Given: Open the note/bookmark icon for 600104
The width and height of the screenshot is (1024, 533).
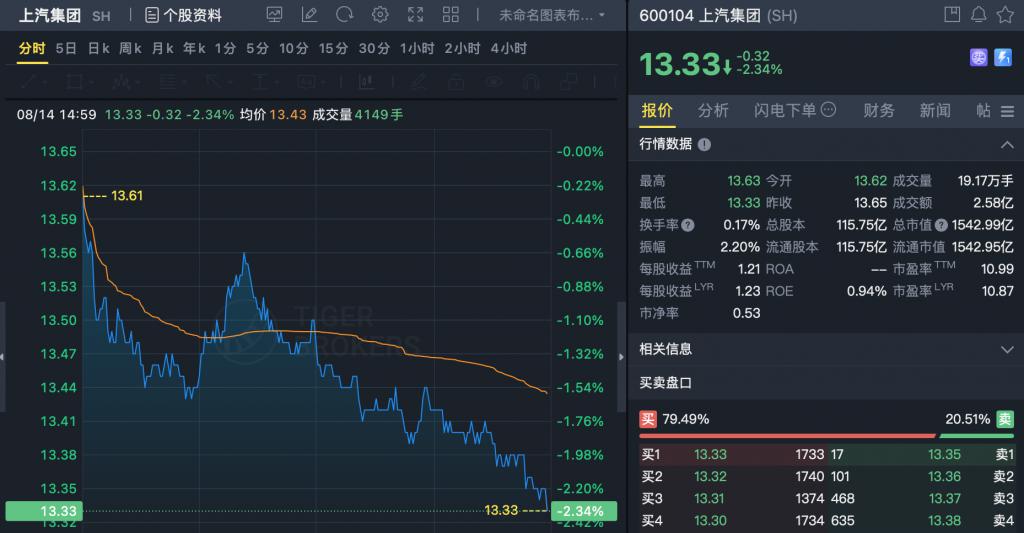Looking at the screenshot, I should tap(952, 14).
